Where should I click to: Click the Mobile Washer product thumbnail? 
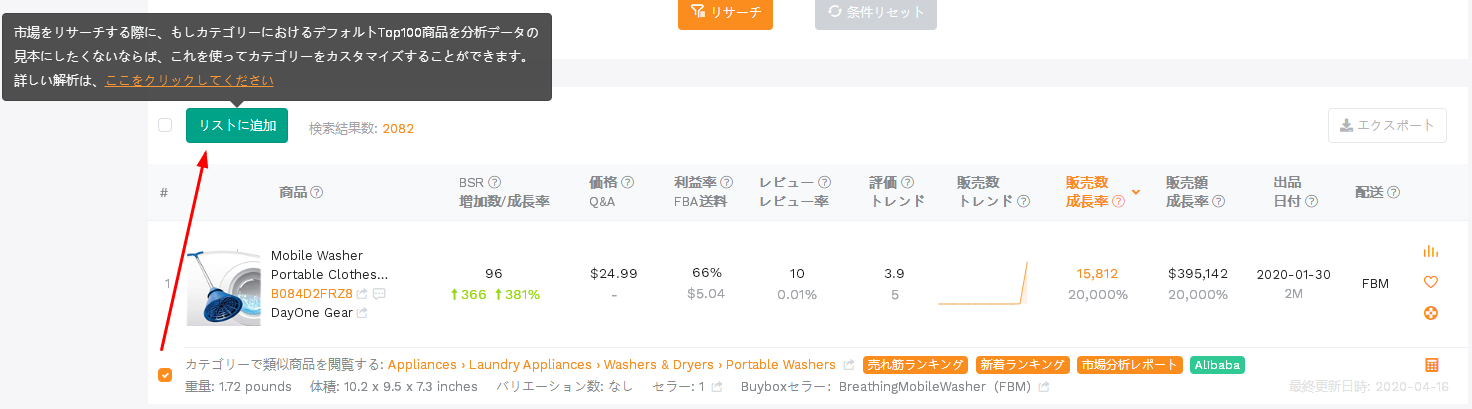[x=223, y=288]
